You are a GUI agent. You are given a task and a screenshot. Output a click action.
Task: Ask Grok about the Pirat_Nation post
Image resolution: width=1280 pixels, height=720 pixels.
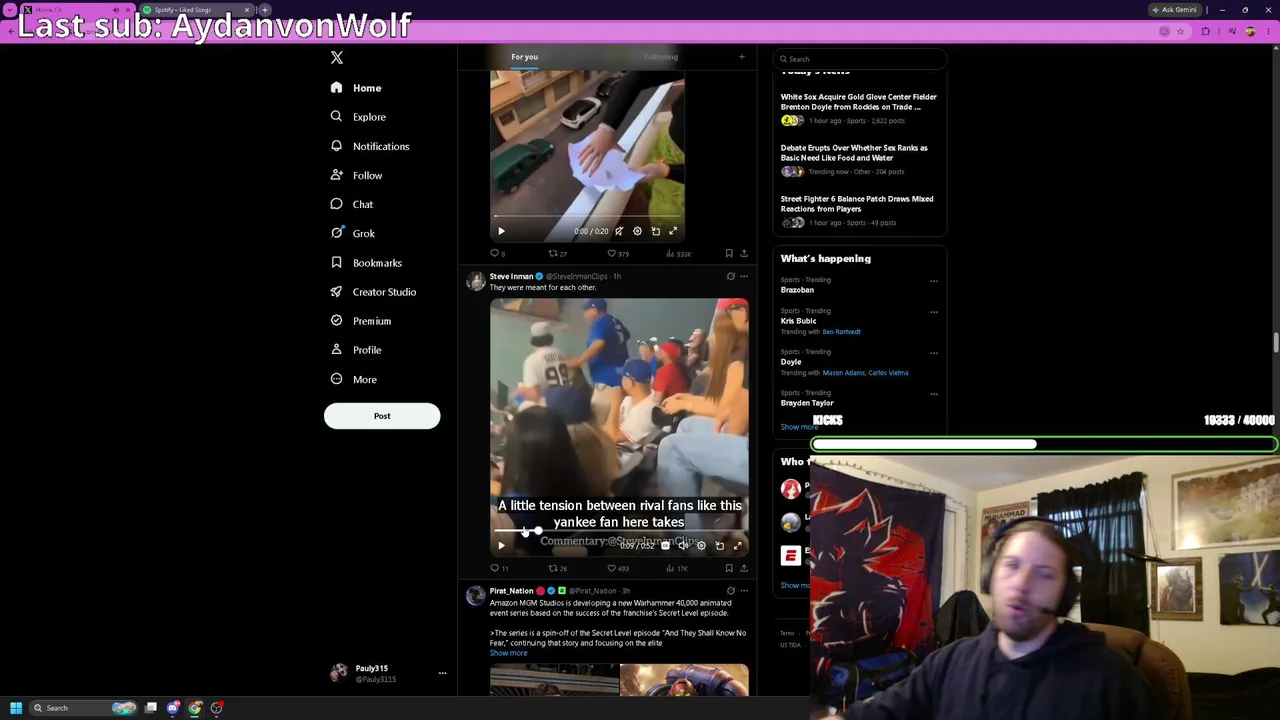pyautogui.click(x=730, y=591)
